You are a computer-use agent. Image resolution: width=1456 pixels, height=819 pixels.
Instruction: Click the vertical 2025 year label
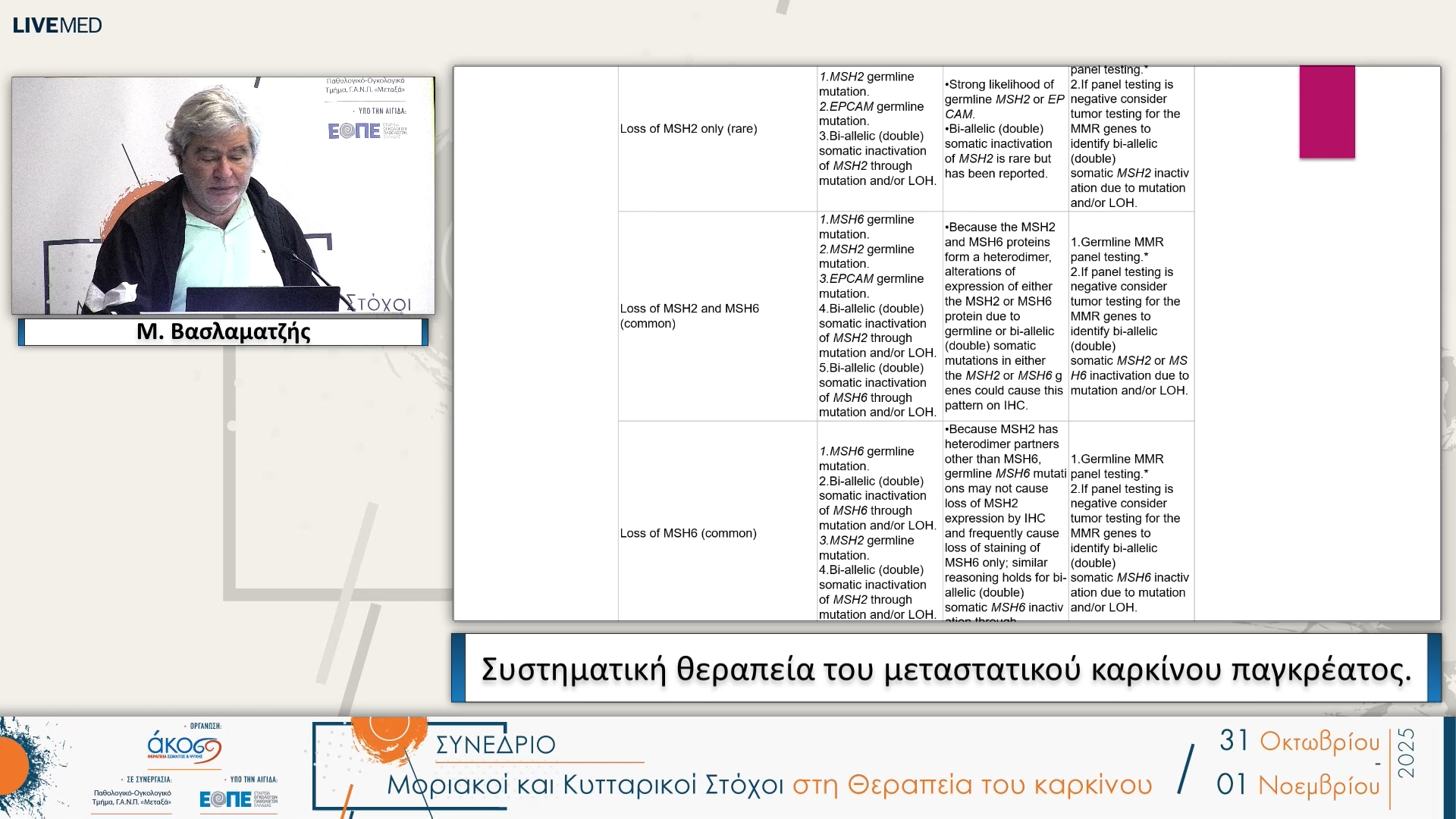pos(1406,753)
